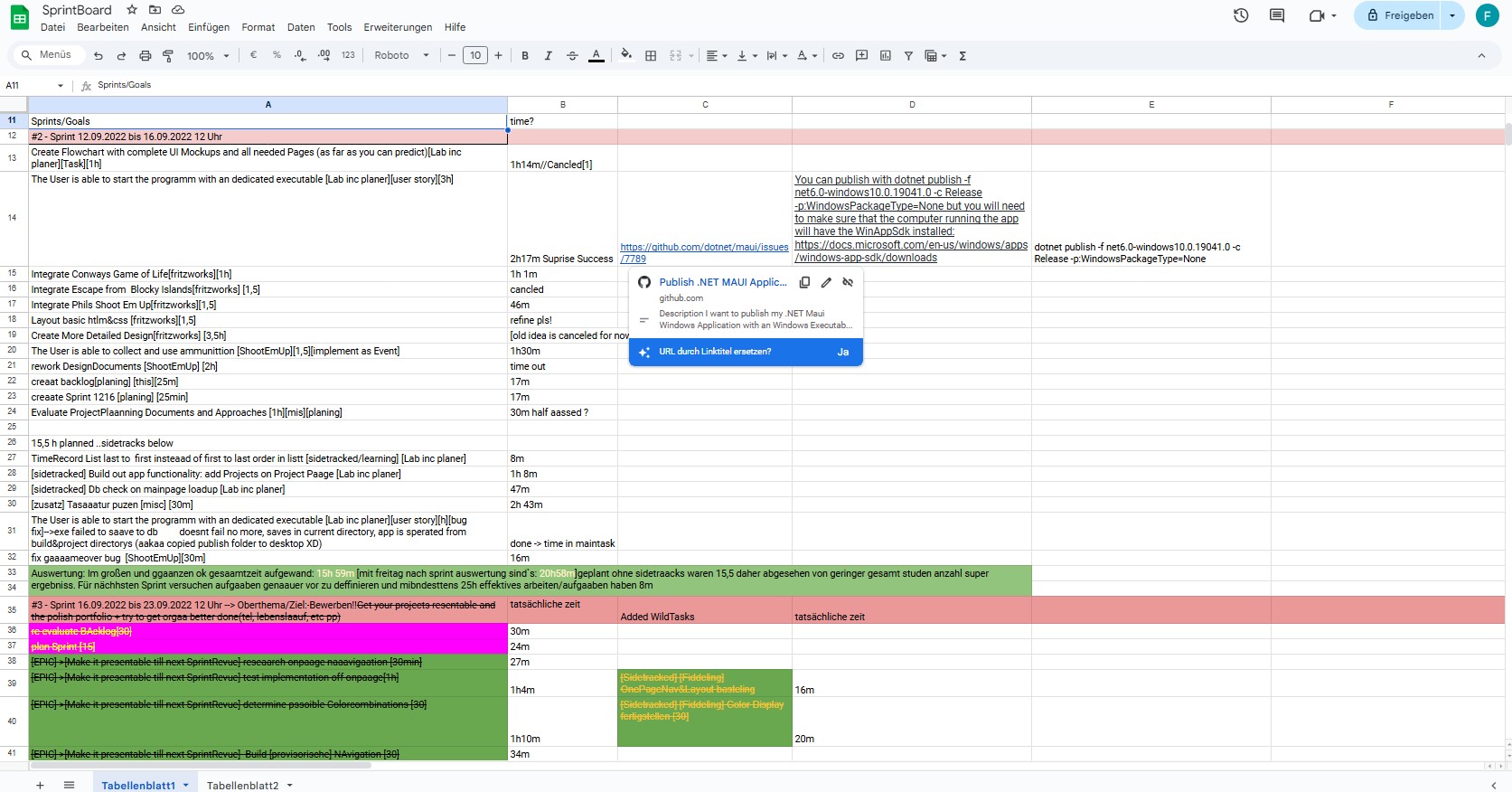Format cell as percent
Image resolution: width=1512 pixels, height=792 pixels.
pyautogui.click(x=277, y=55)
